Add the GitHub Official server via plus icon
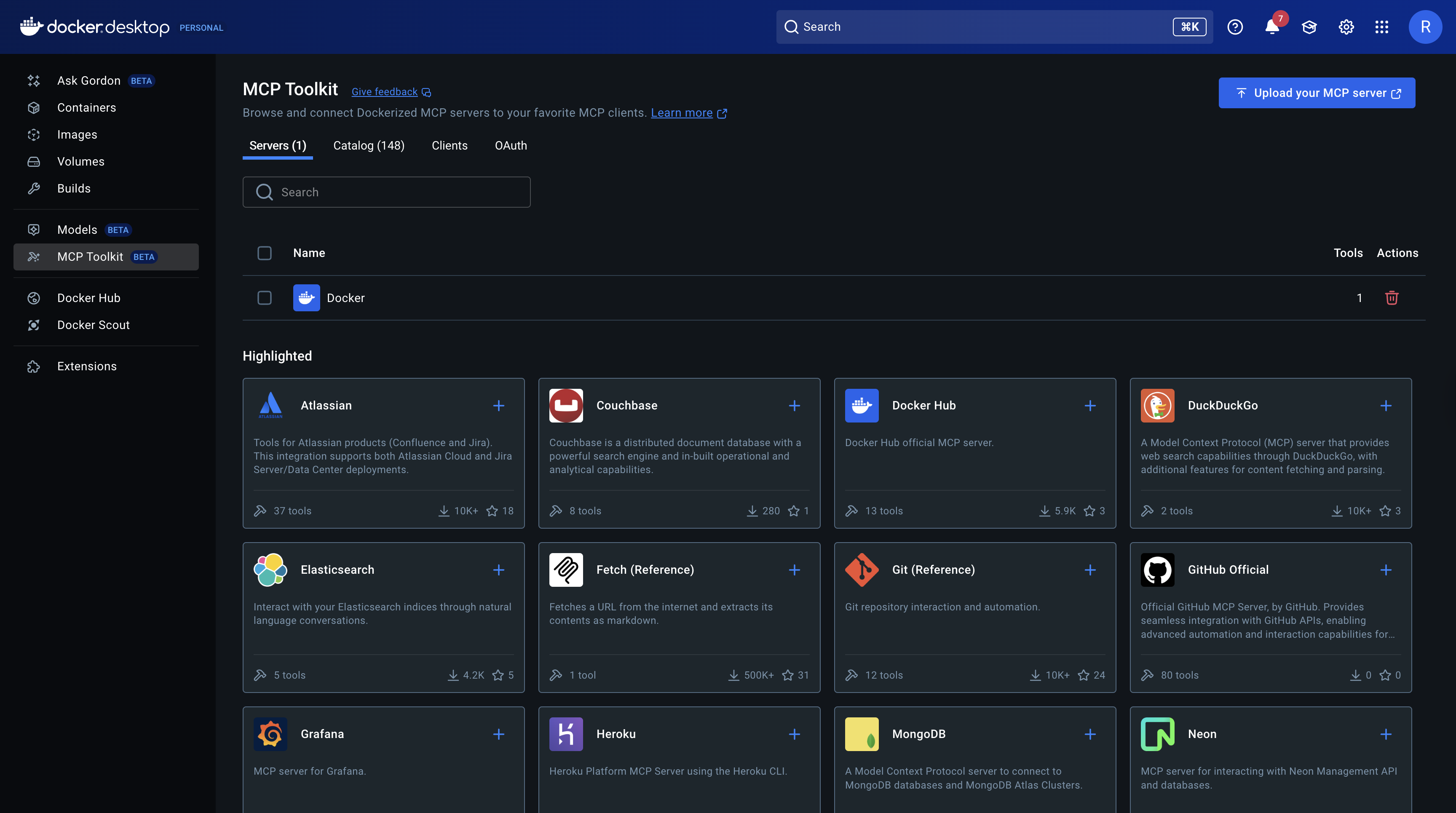1456x813 pixels. tap(1386, 570)
